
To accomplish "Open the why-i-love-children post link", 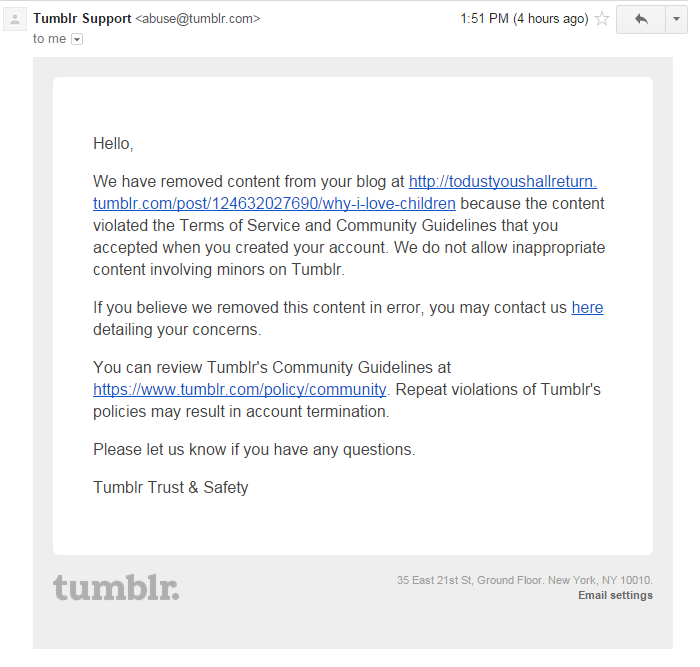I will point(274,204).
